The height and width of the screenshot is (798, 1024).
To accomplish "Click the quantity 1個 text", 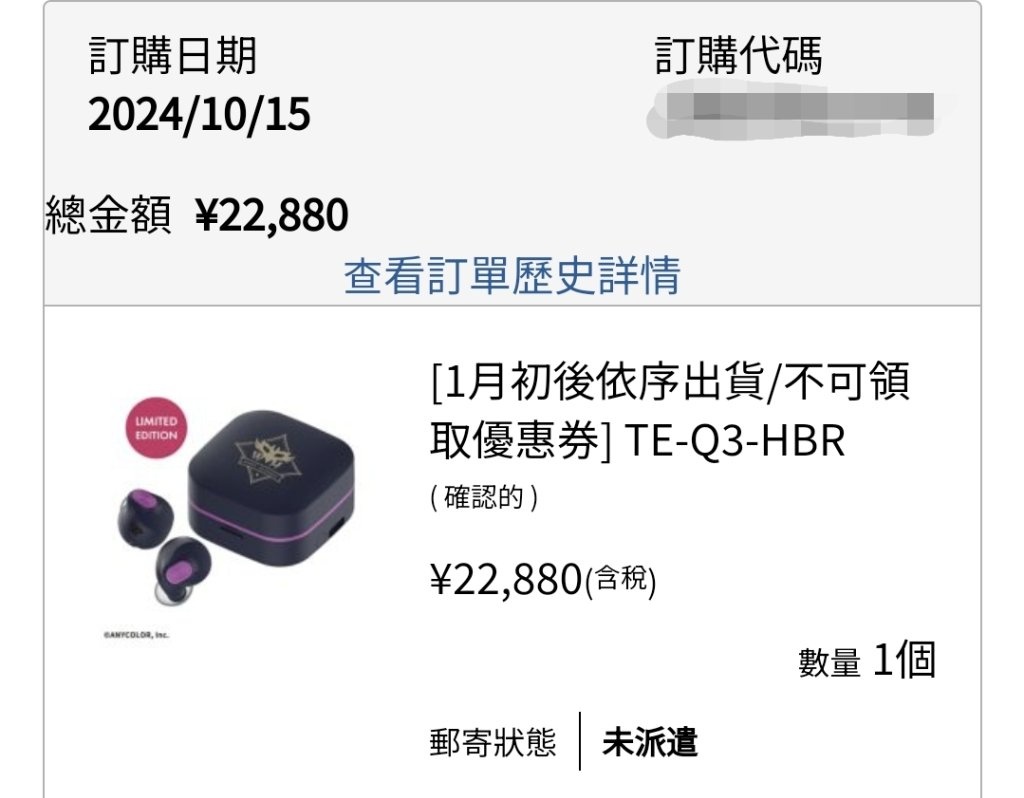I will click(904, 660).
